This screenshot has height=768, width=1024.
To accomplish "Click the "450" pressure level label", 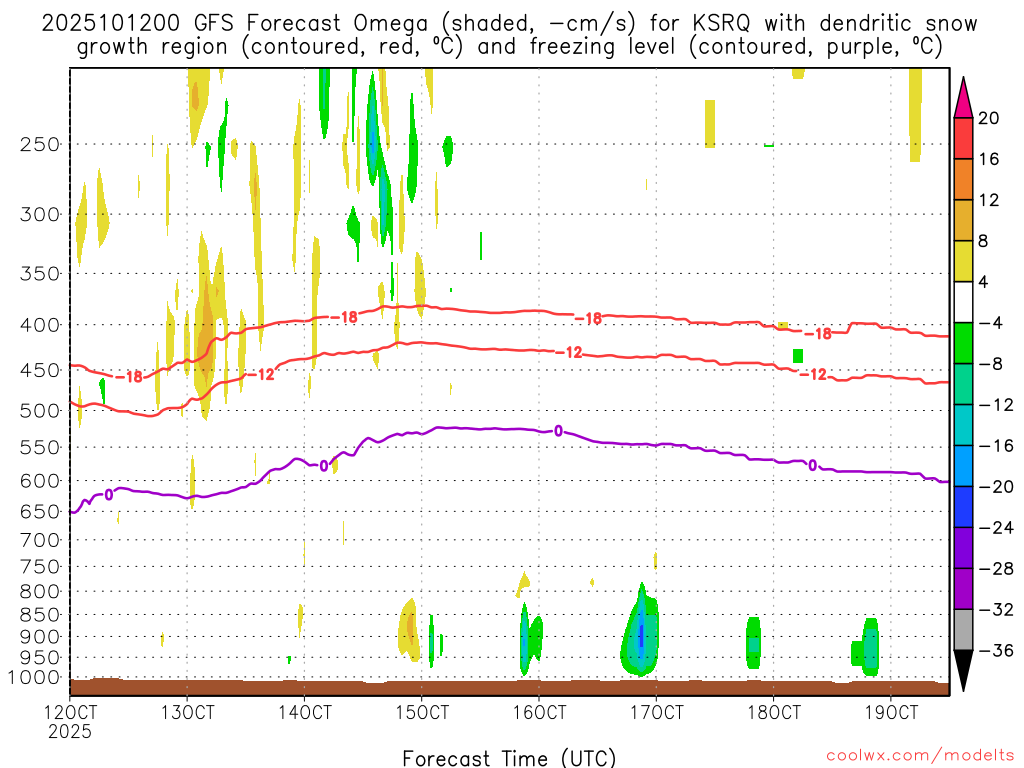I will [40, 370].
